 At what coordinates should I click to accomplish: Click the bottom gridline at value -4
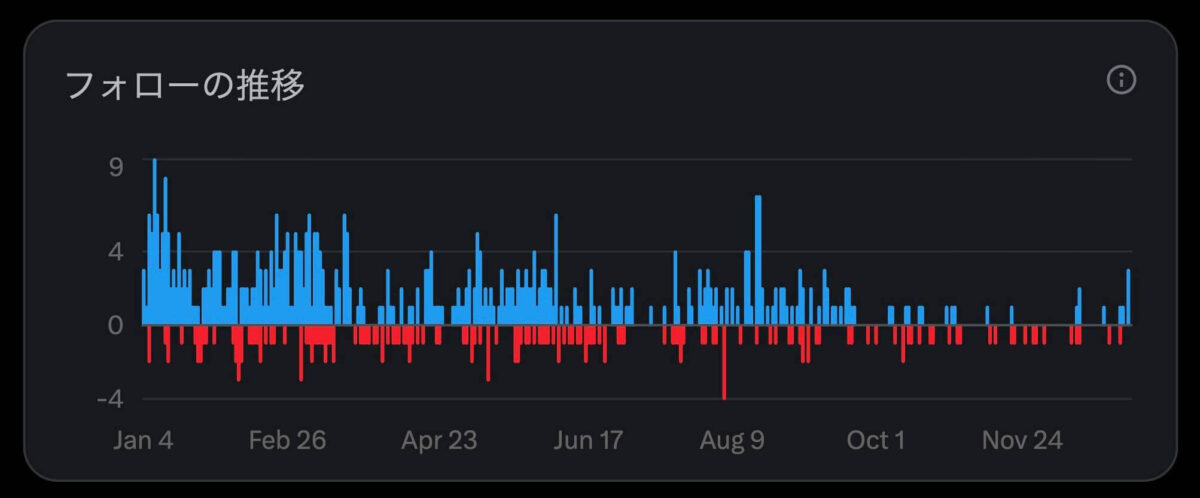[640, 399]
